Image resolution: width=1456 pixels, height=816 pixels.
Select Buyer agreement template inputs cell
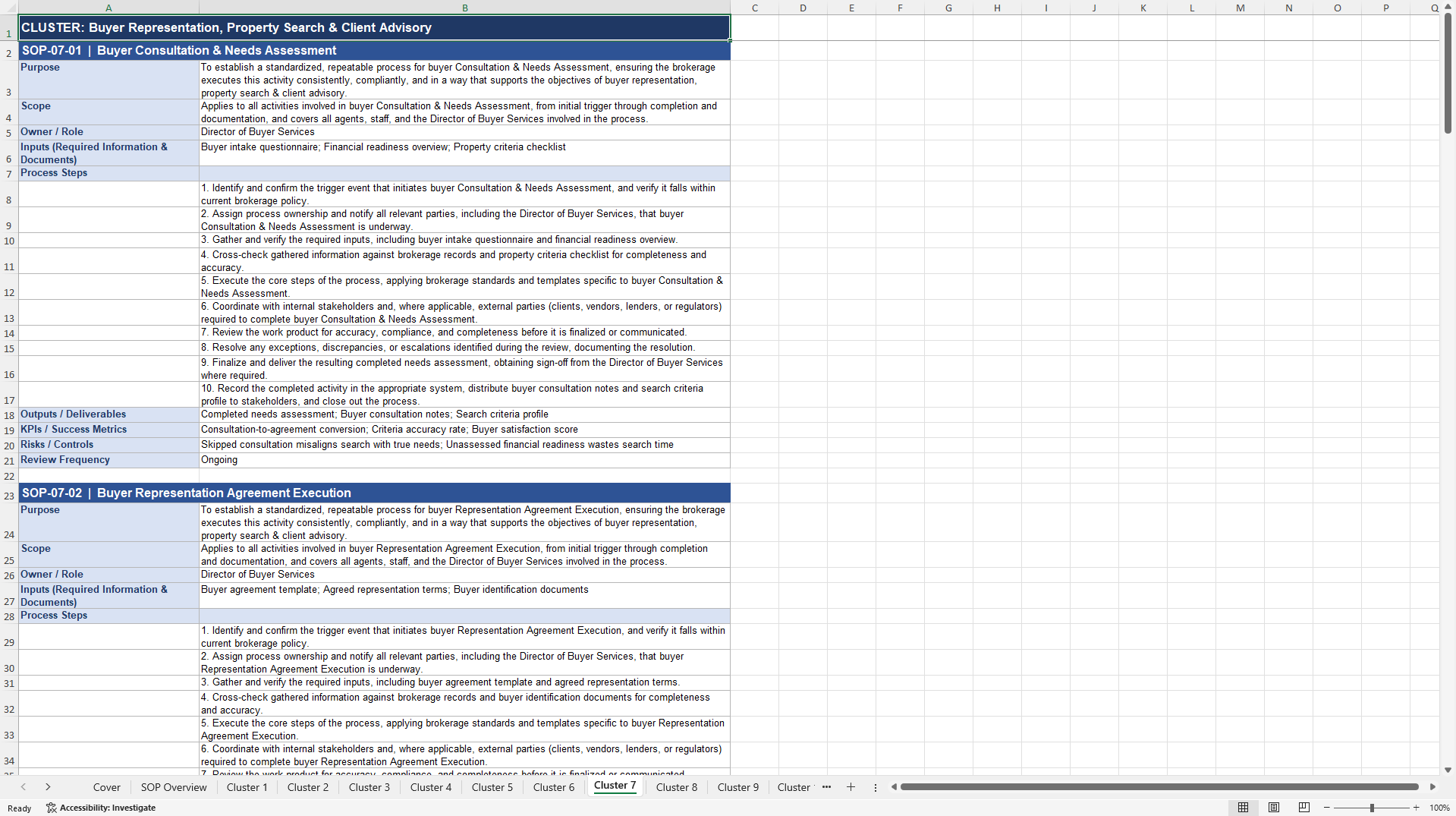click(x=464, y=596)
